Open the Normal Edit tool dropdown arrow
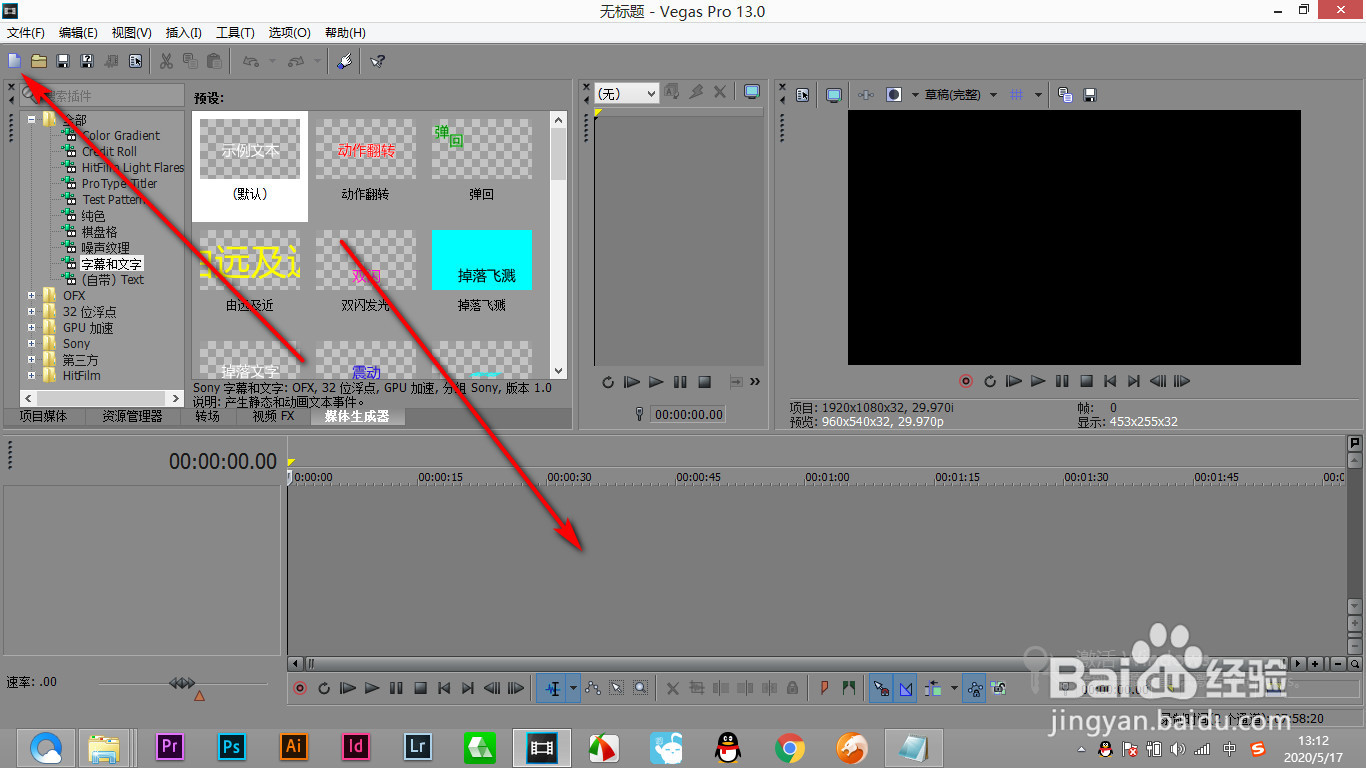 [x=573, y=688]
